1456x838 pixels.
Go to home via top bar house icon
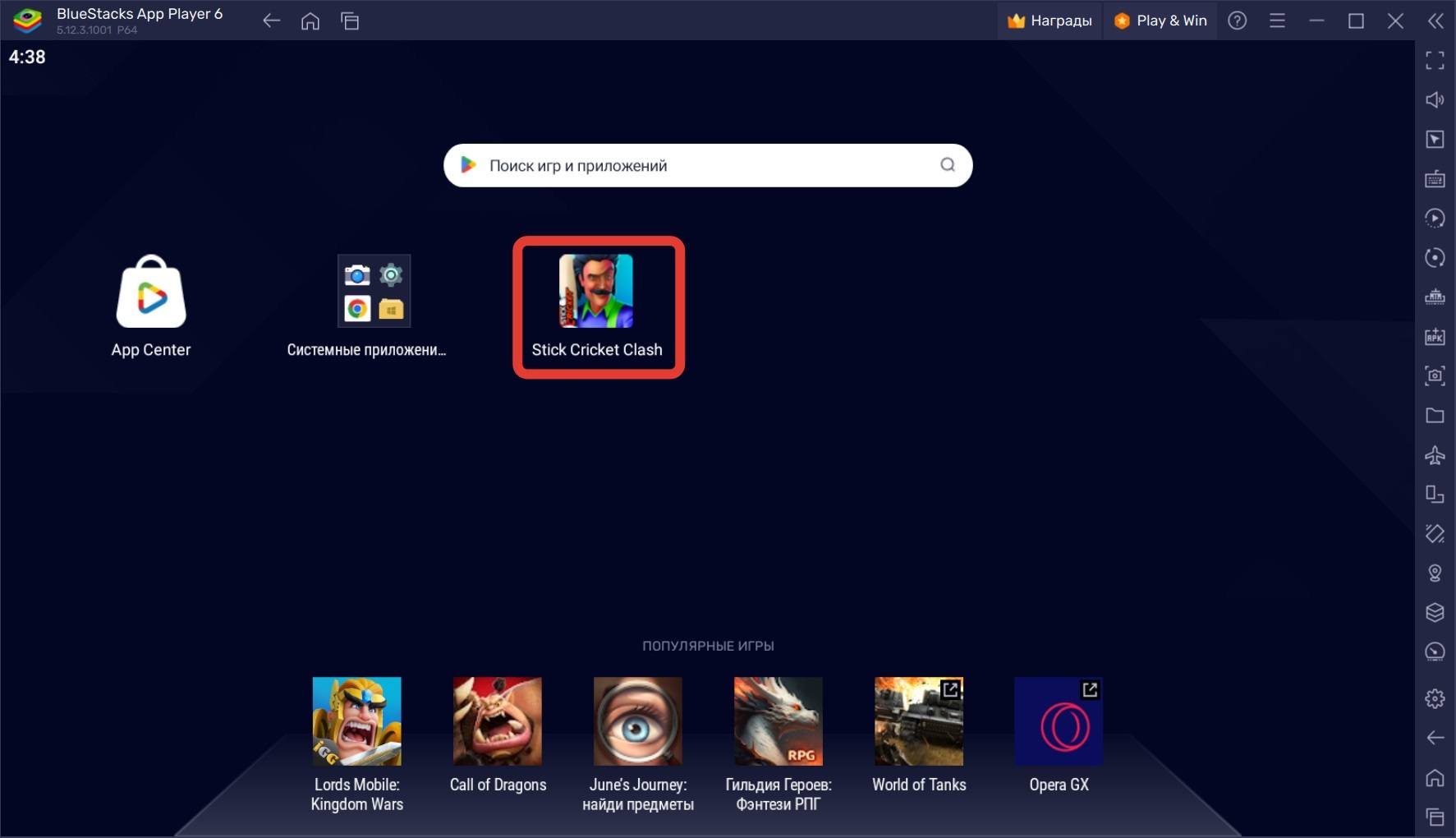310,21
